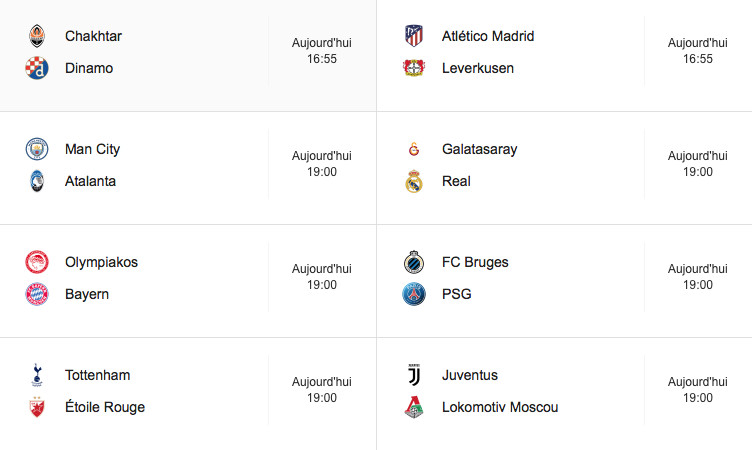Click the FC Bruges crest icon
The height and width of the screenshot is (450, 752).
point(414,262)
